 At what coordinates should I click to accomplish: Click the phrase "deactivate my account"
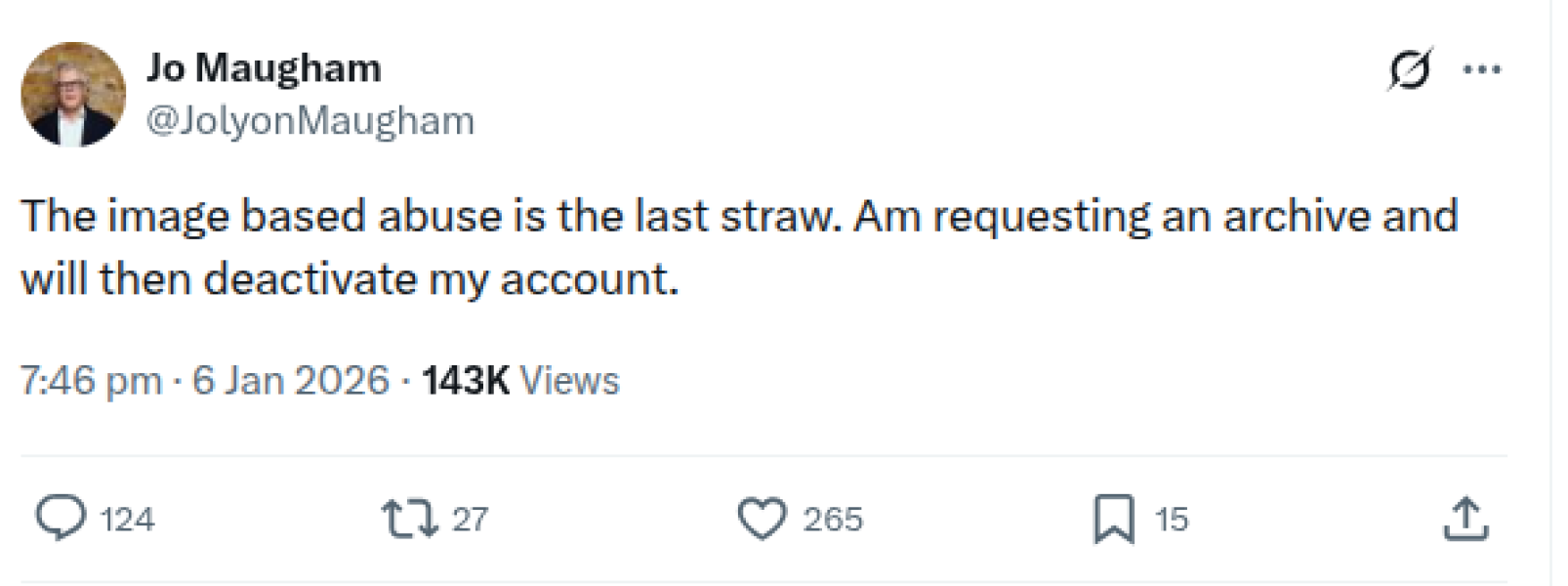pos(439,280)
